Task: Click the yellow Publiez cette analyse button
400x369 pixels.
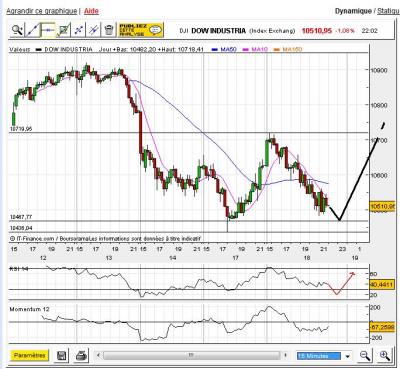Action: [x=141, y=30]
